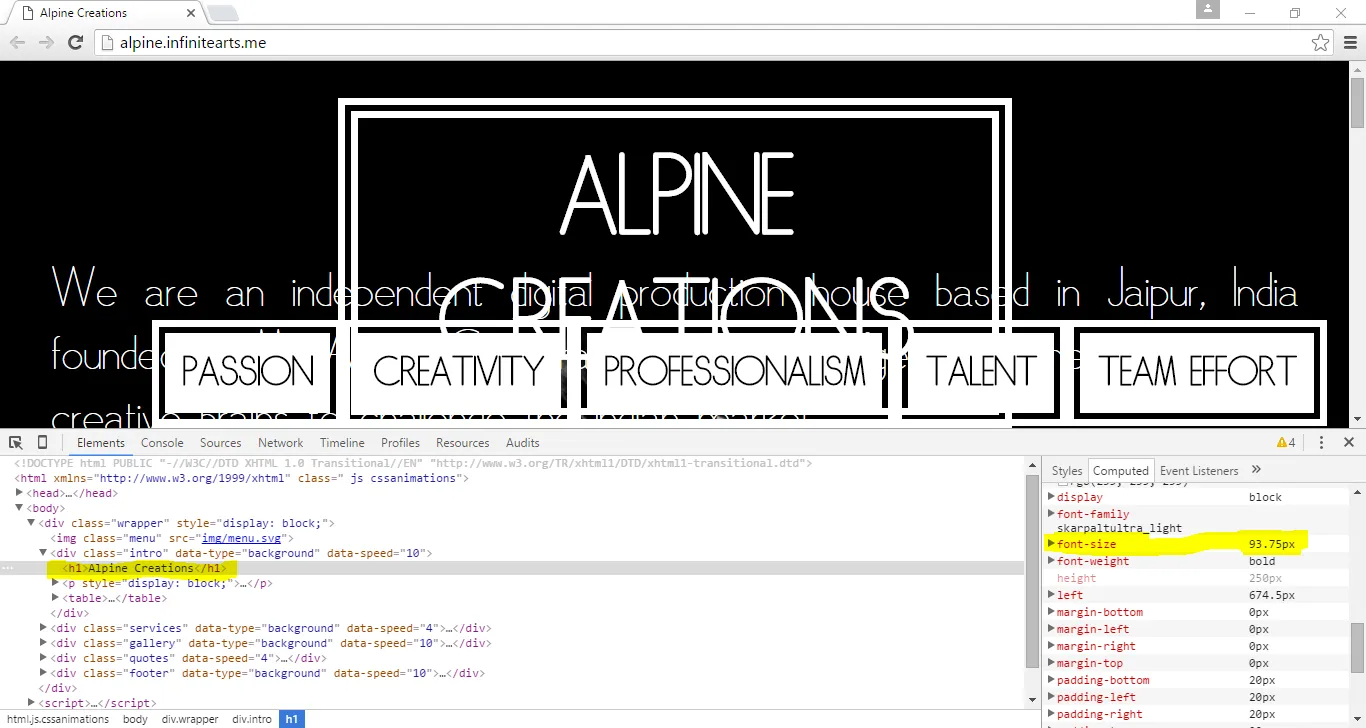Collapse the div class wrapper node
The height and width of the screenshot is (728, 1366).
(x=32, y=523)
